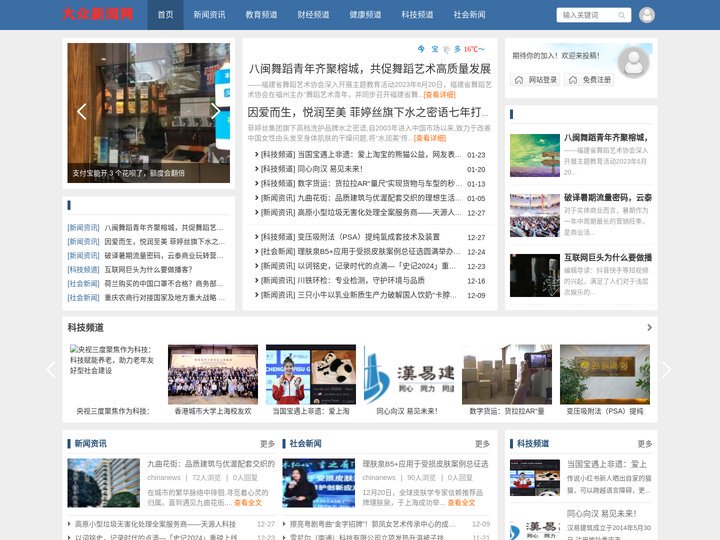The image size is (720, 540).
Task: Open 变压吸附法（PSA）gallery image
Action: 605,374
